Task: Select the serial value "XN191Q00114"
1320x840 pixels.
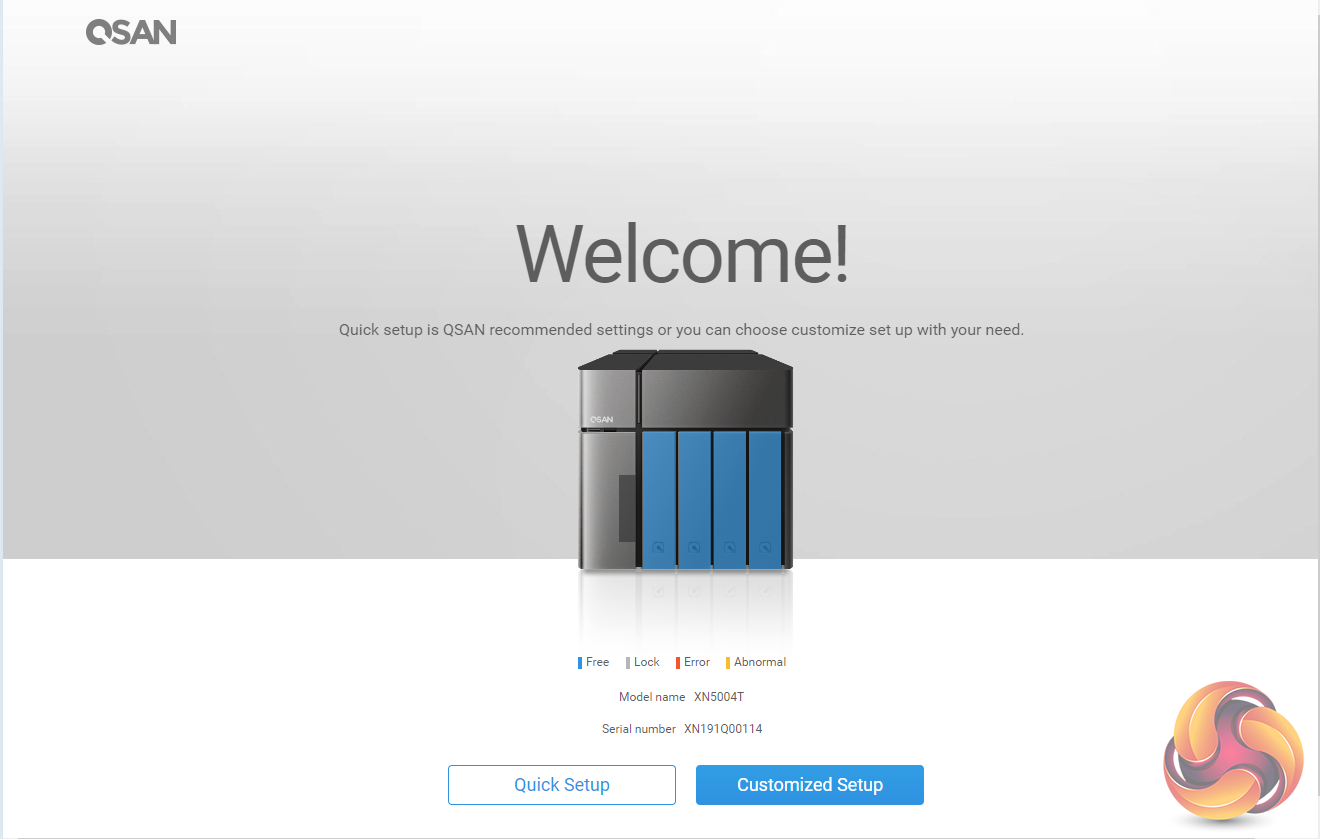Action: (723, 729)
